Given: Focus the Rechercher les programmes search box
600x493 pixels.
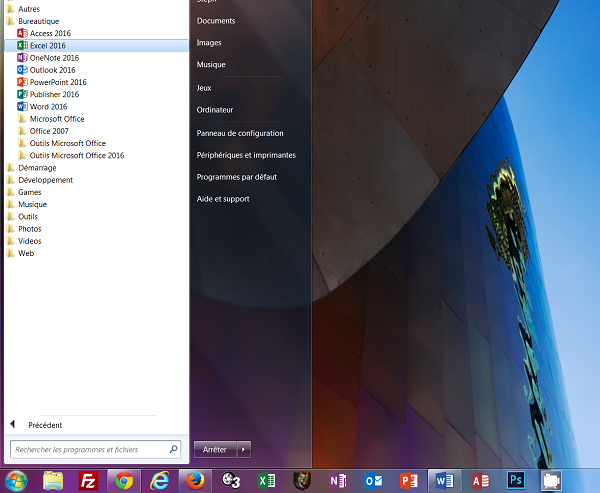Looking at the screenshot, I should click(x=96, y=450).
